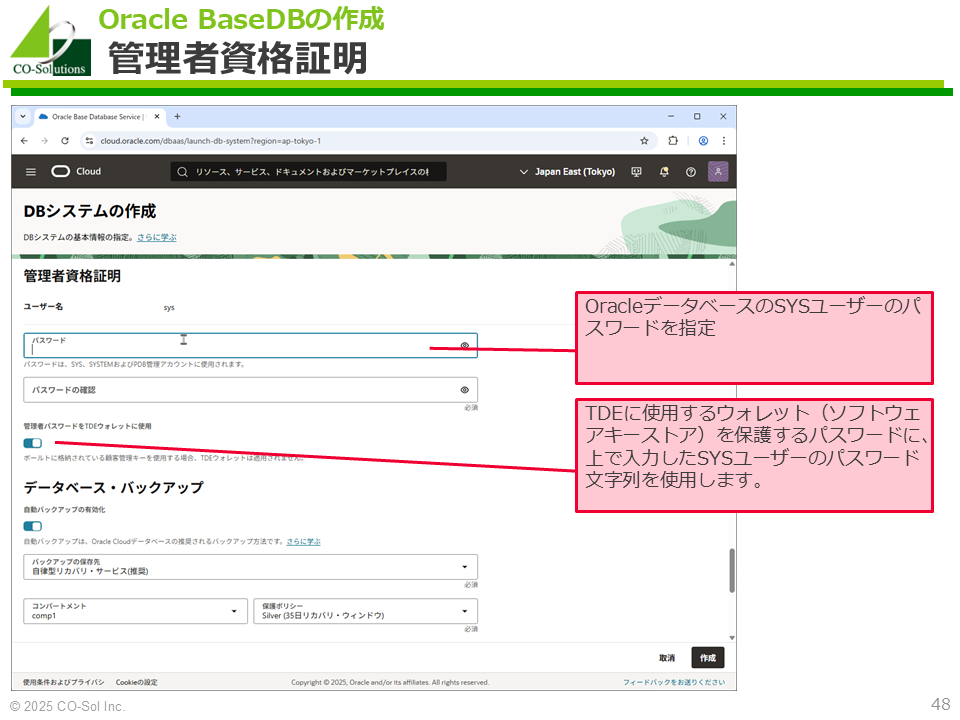Focus the パスワード input field

(250, 346)
